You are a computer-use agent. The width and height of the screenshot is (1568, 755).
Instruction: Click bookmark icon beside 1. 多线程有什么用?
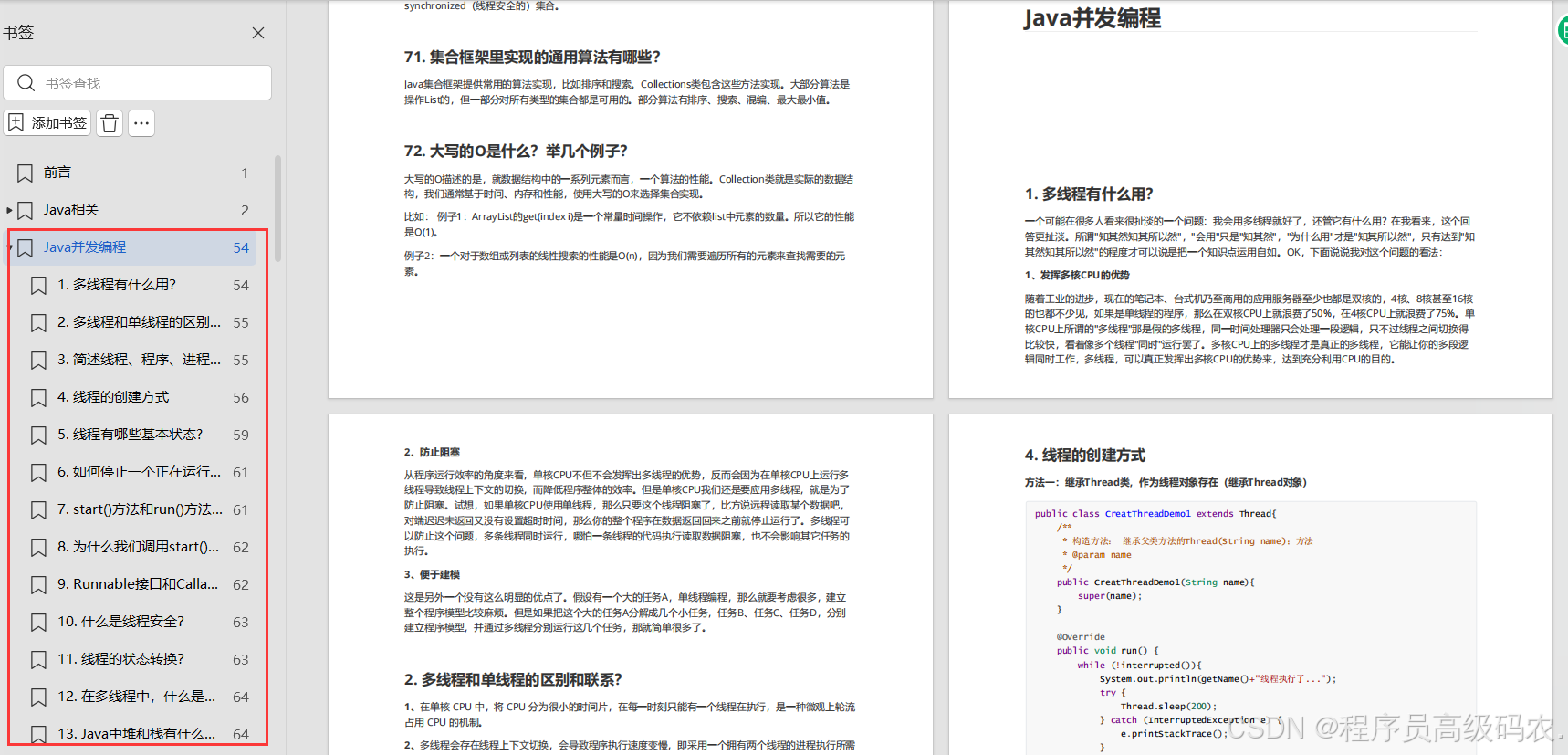coord(38,286)
